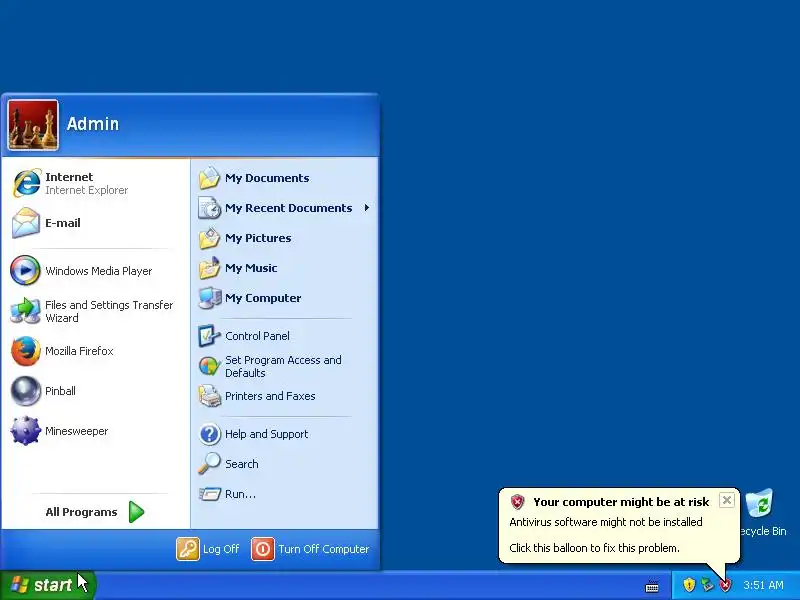Select the Search menu label
Viewport: 800px width, 600px height.
[x=241, y=464]
